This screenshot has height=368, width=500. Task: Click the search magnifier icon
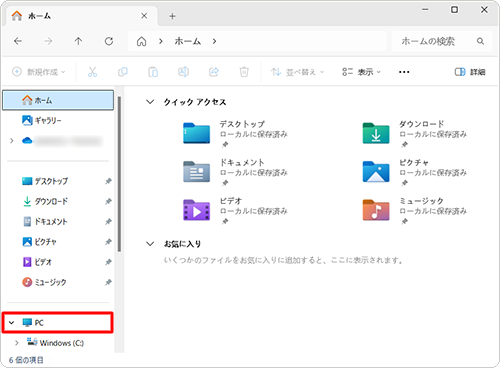pos(480,41)
